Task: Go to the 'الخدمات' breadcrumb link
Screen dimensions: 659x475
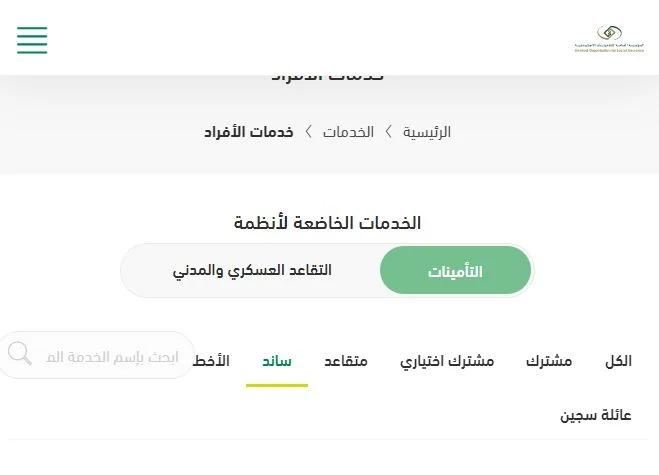Action: point(348,132)
